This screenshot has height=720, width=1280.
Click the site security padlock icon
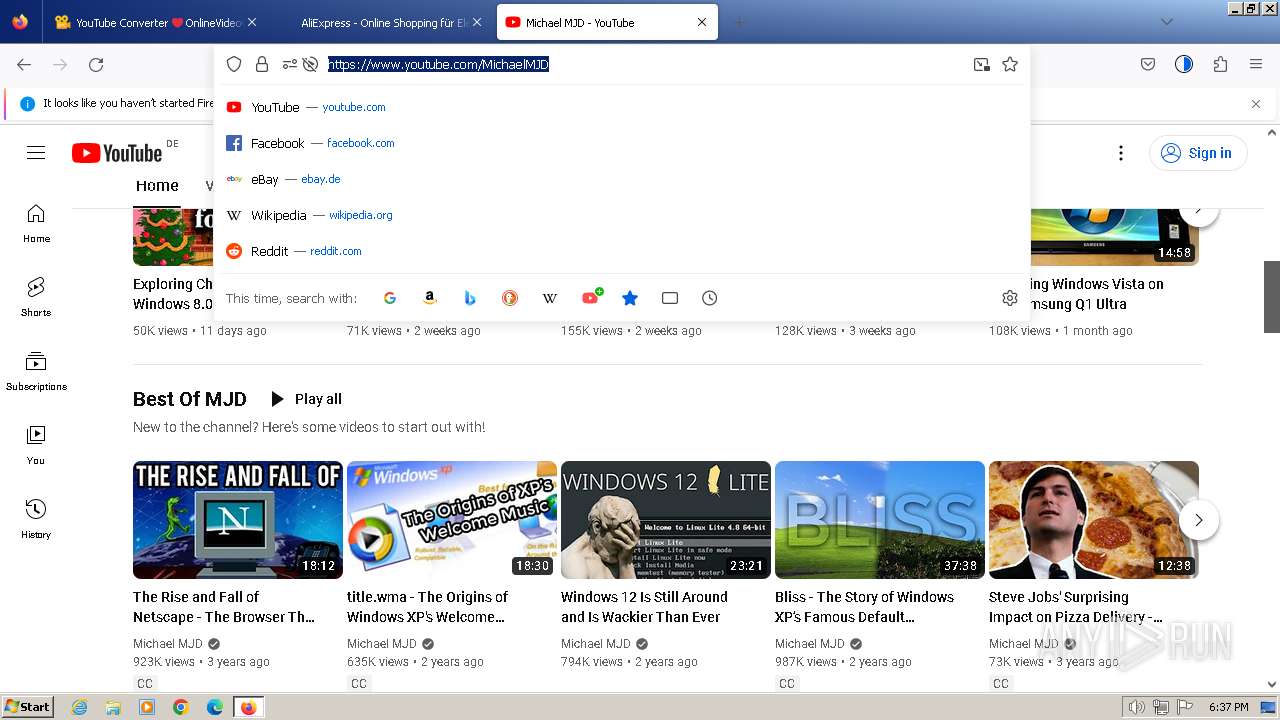pyautogui.click(x=262, y=64)
